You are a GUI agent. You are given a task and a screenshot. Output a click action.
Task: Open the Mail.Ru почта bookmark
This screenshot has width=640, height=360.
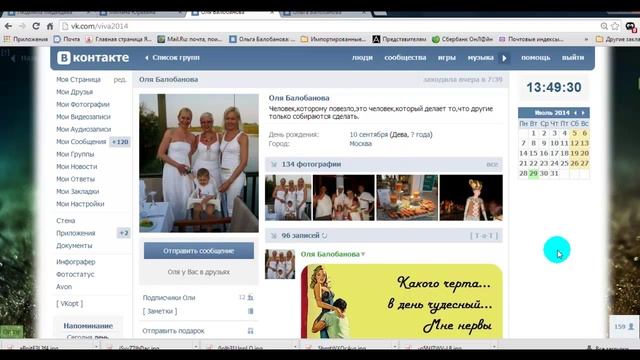190,39
